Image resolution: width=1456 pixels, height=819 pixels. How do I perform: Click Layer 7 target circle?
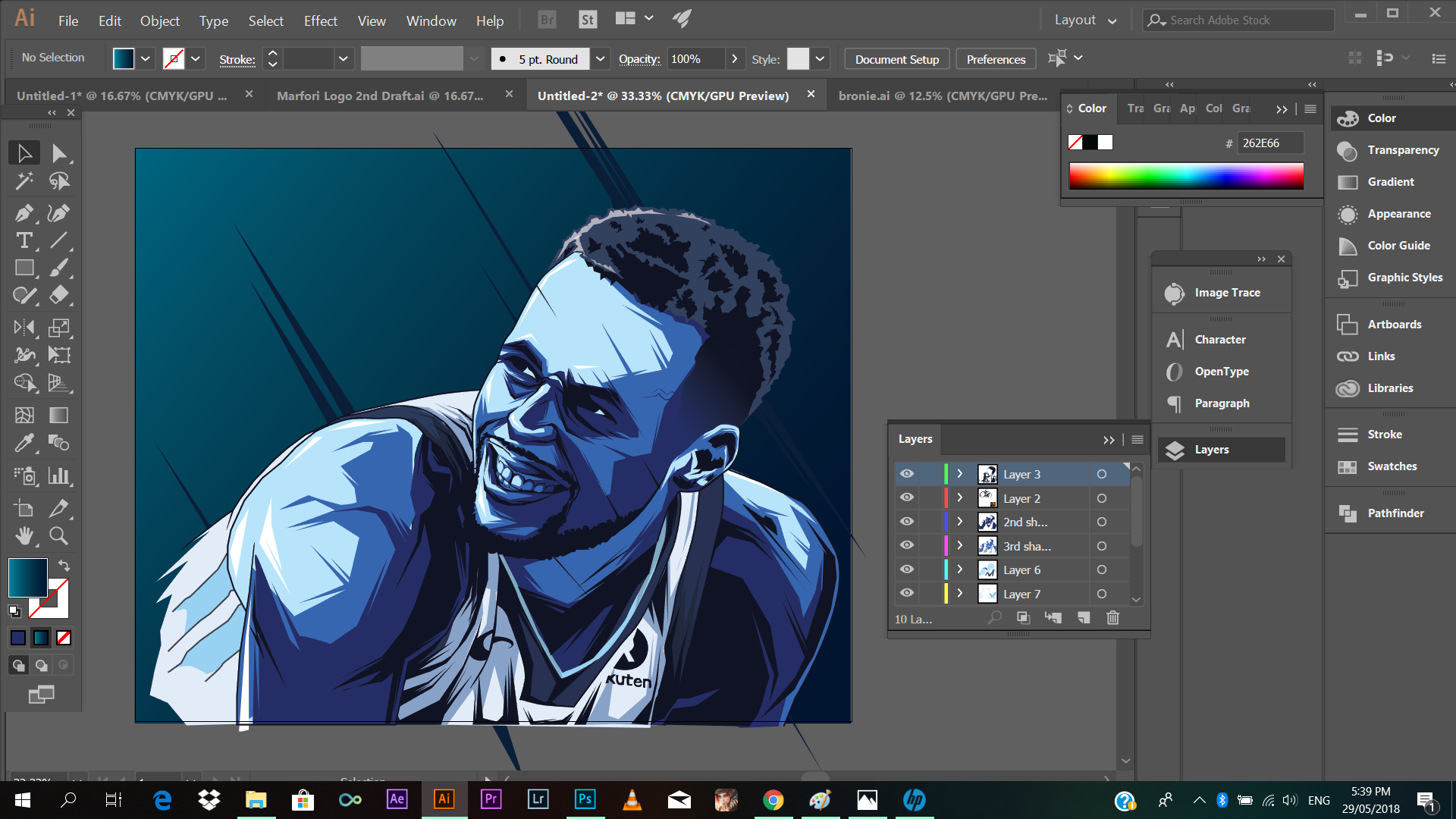click(1102, 594)
